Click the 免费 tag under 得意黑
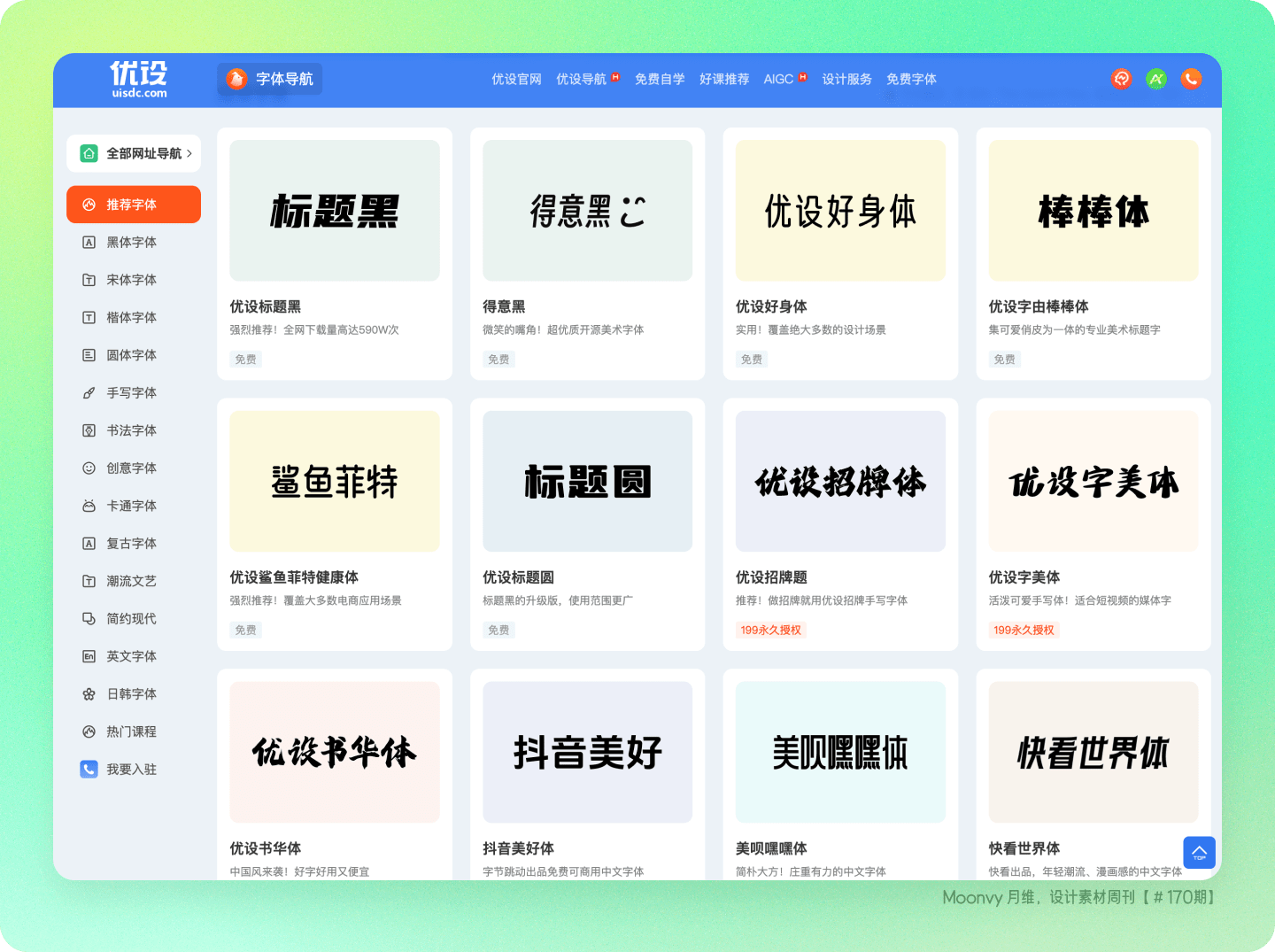The image size is (1275, 952). (498, 360)
